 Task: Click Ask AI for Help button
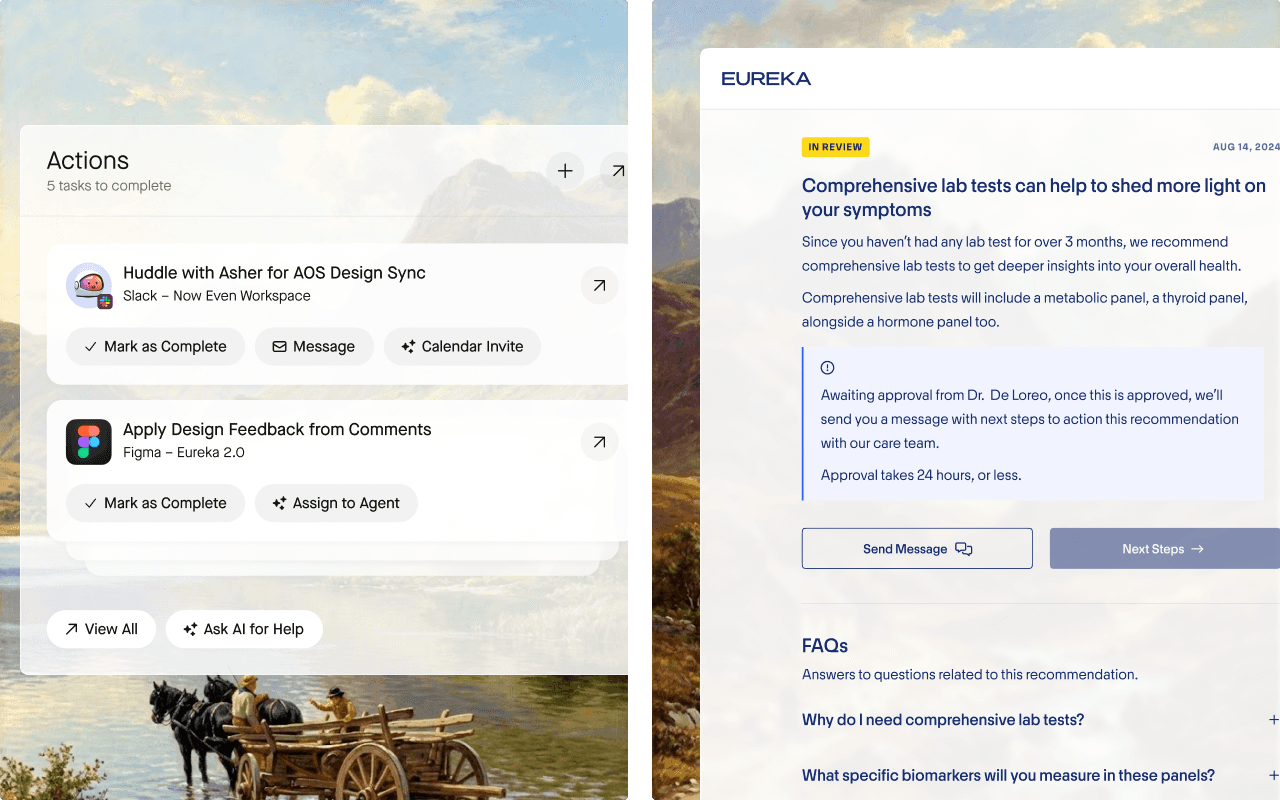tap(244, 629)
